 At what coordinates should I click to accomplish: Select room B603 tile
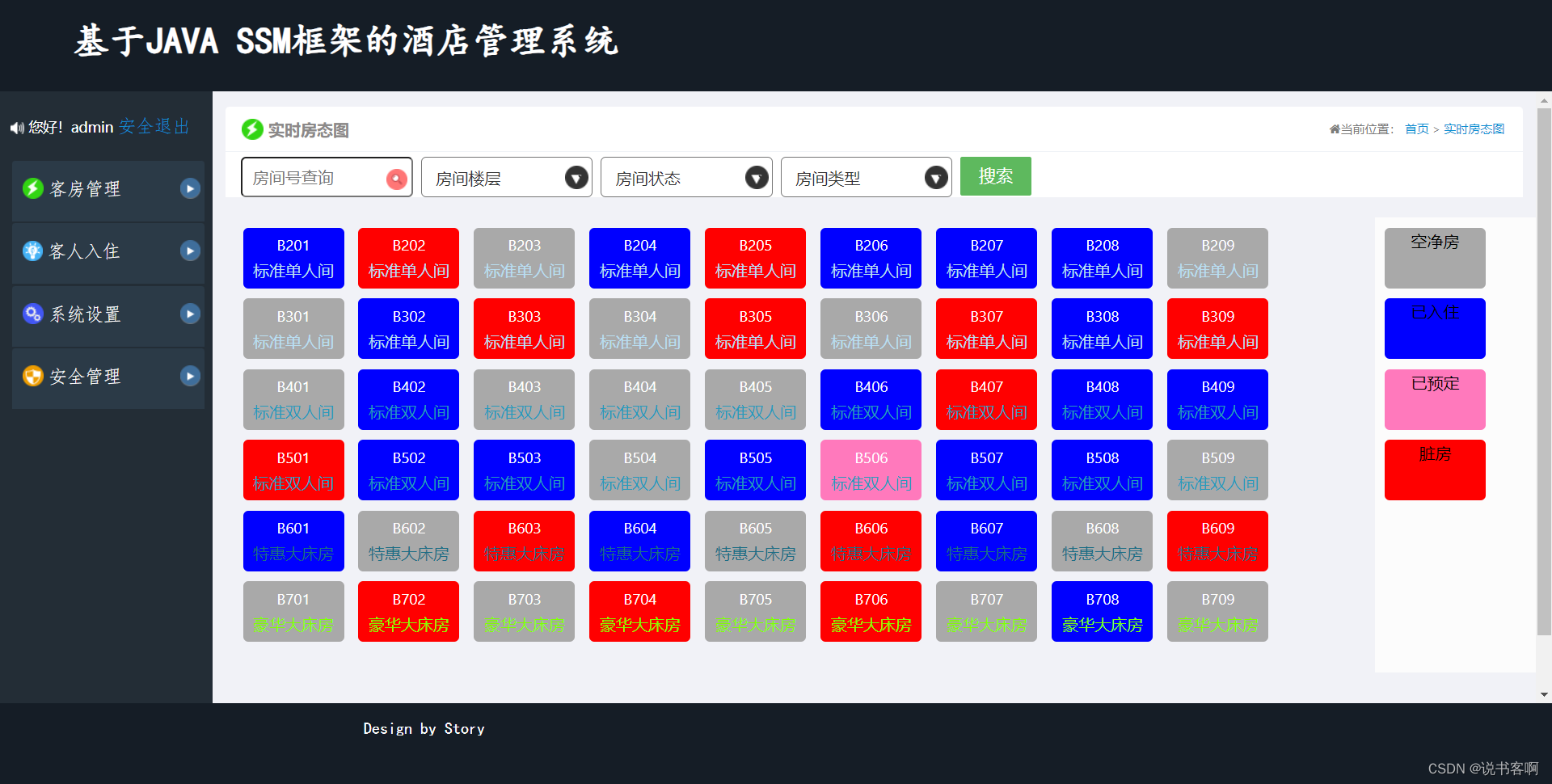(x=525, y=541)
